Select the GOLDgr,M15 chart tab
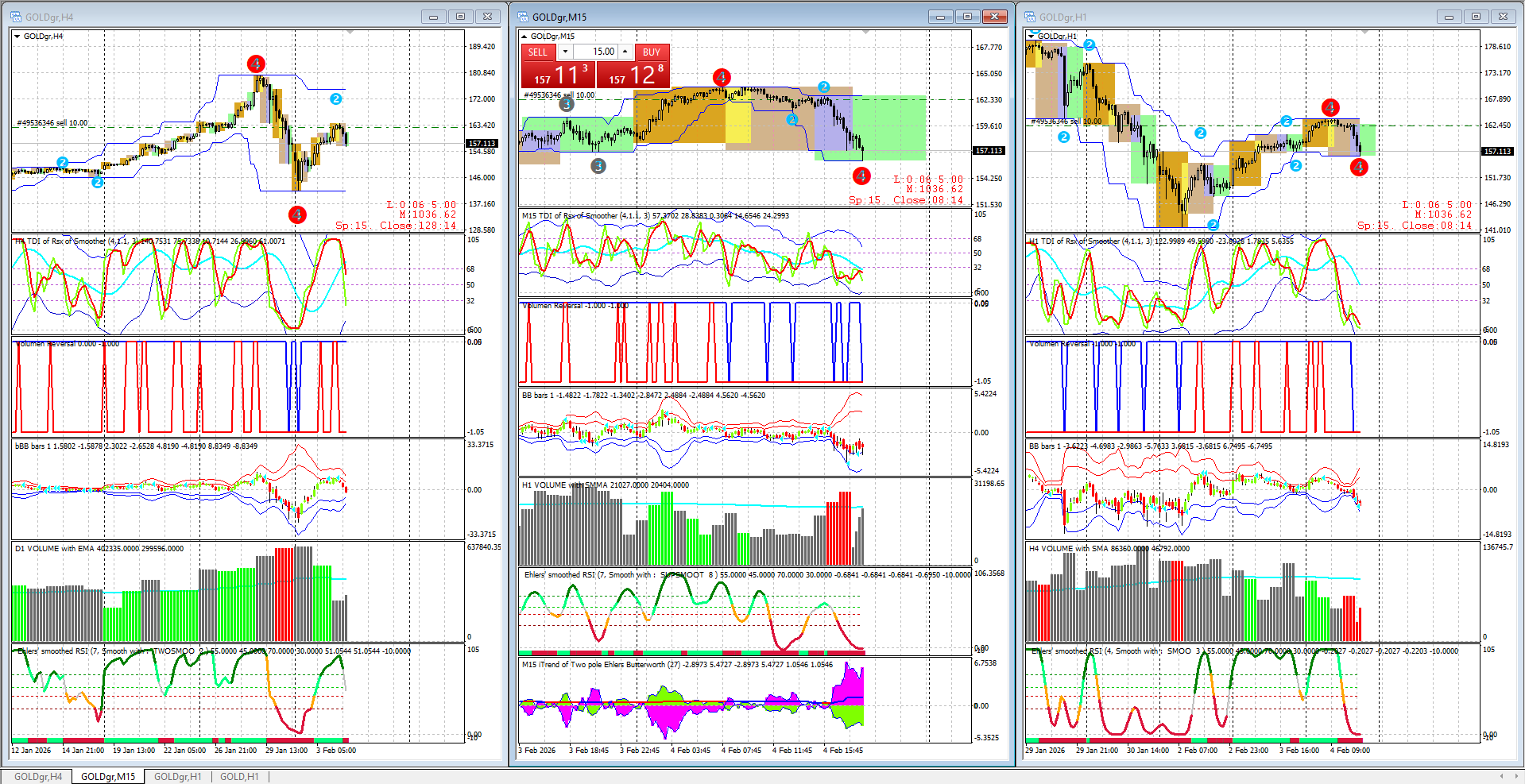The height and width of the screenshot is (784, 1525). pos(108,776)
